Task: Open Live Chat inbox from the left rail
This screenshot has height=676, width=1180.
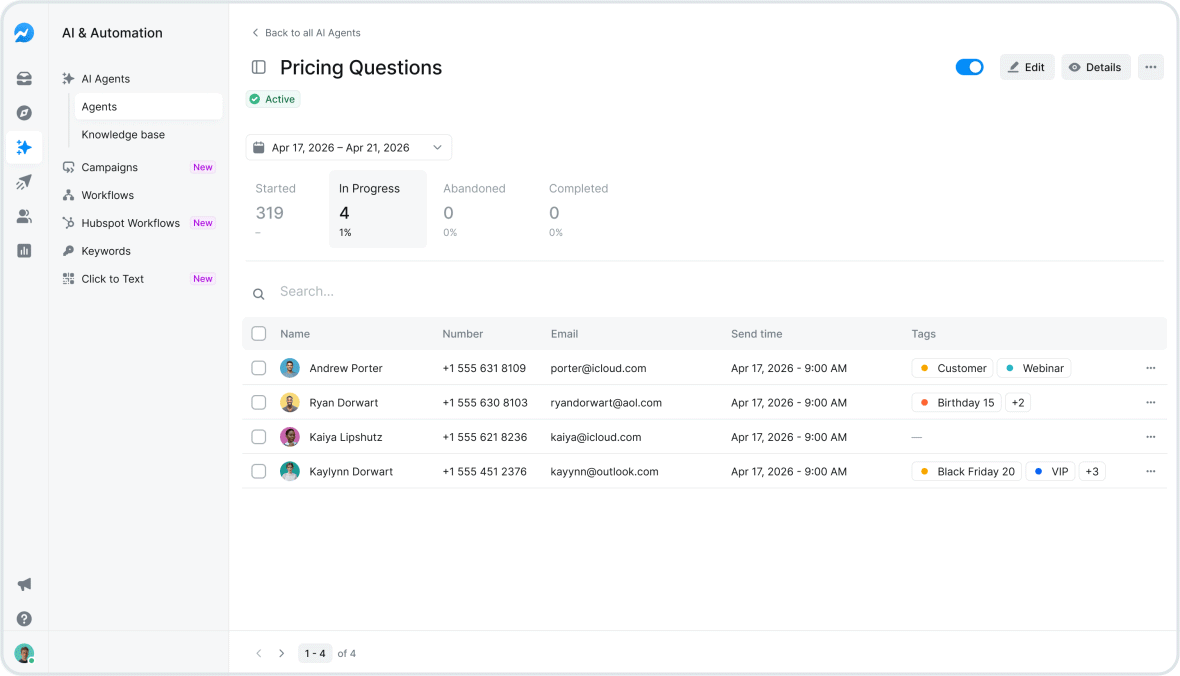Action: pos(24,78)
